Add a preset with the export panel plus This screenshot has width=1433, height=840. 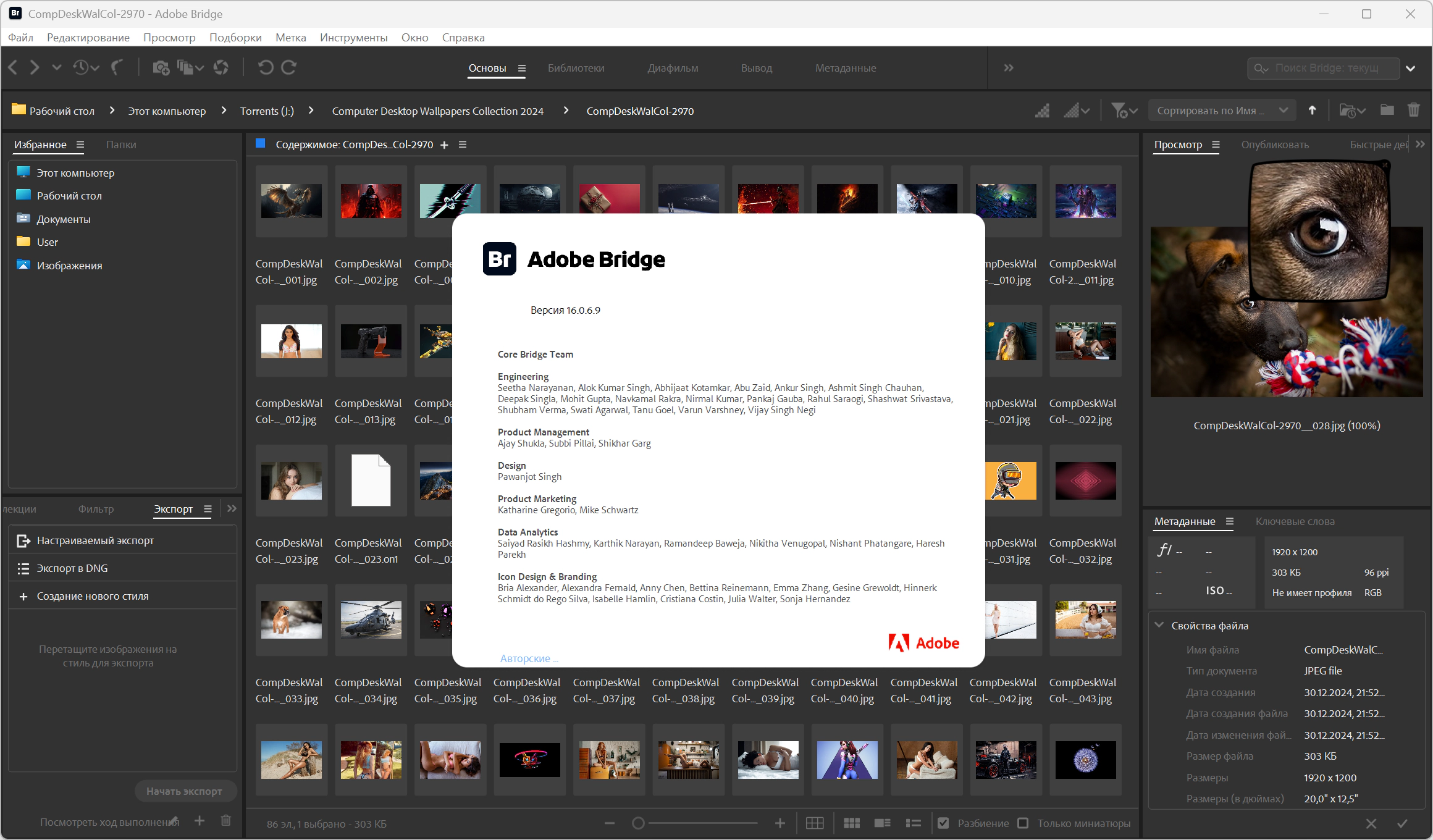click(x=200, y=821)
